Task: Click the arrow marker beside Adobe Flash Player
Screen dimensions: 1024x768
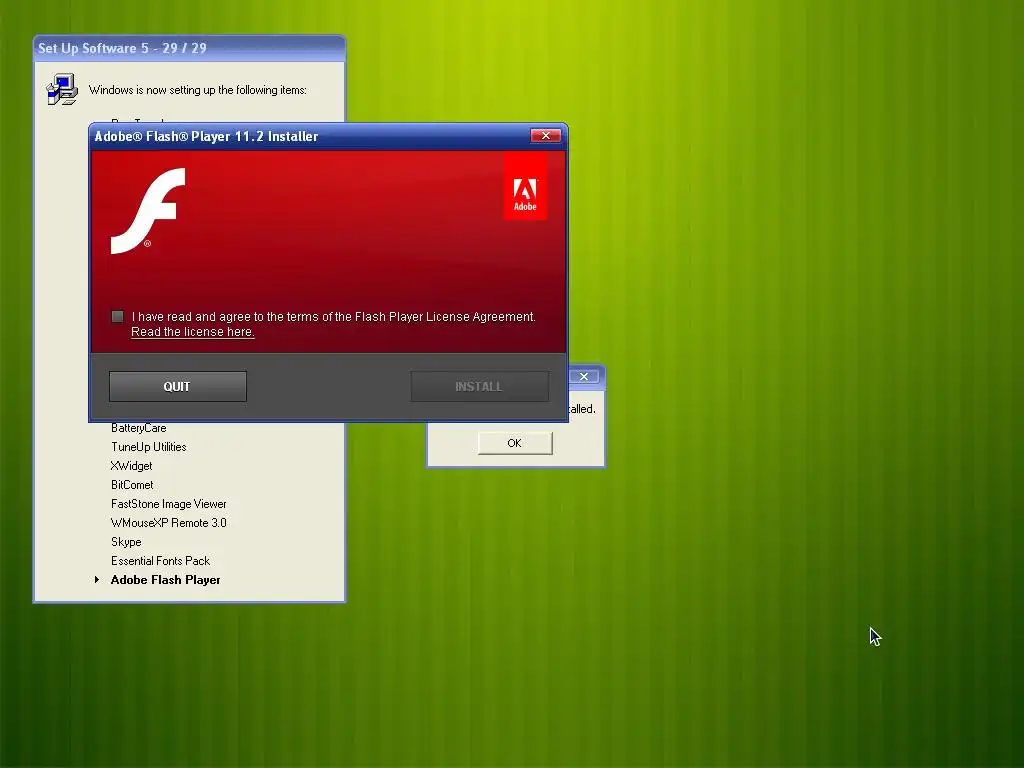Action: pos(97,580)
